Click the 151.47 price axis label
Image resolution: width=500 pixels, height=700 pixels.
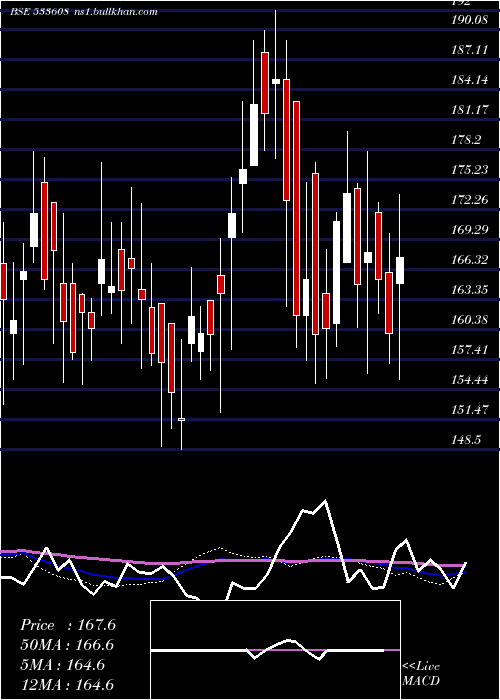tap(470, 410)
